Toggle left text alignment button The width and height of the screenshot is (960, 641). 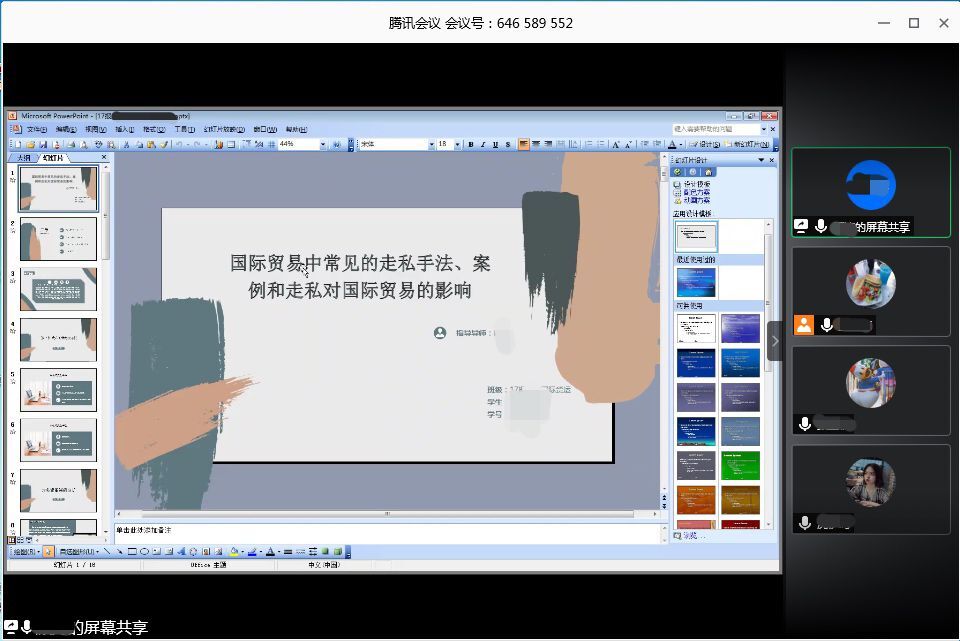pos(523,144)
